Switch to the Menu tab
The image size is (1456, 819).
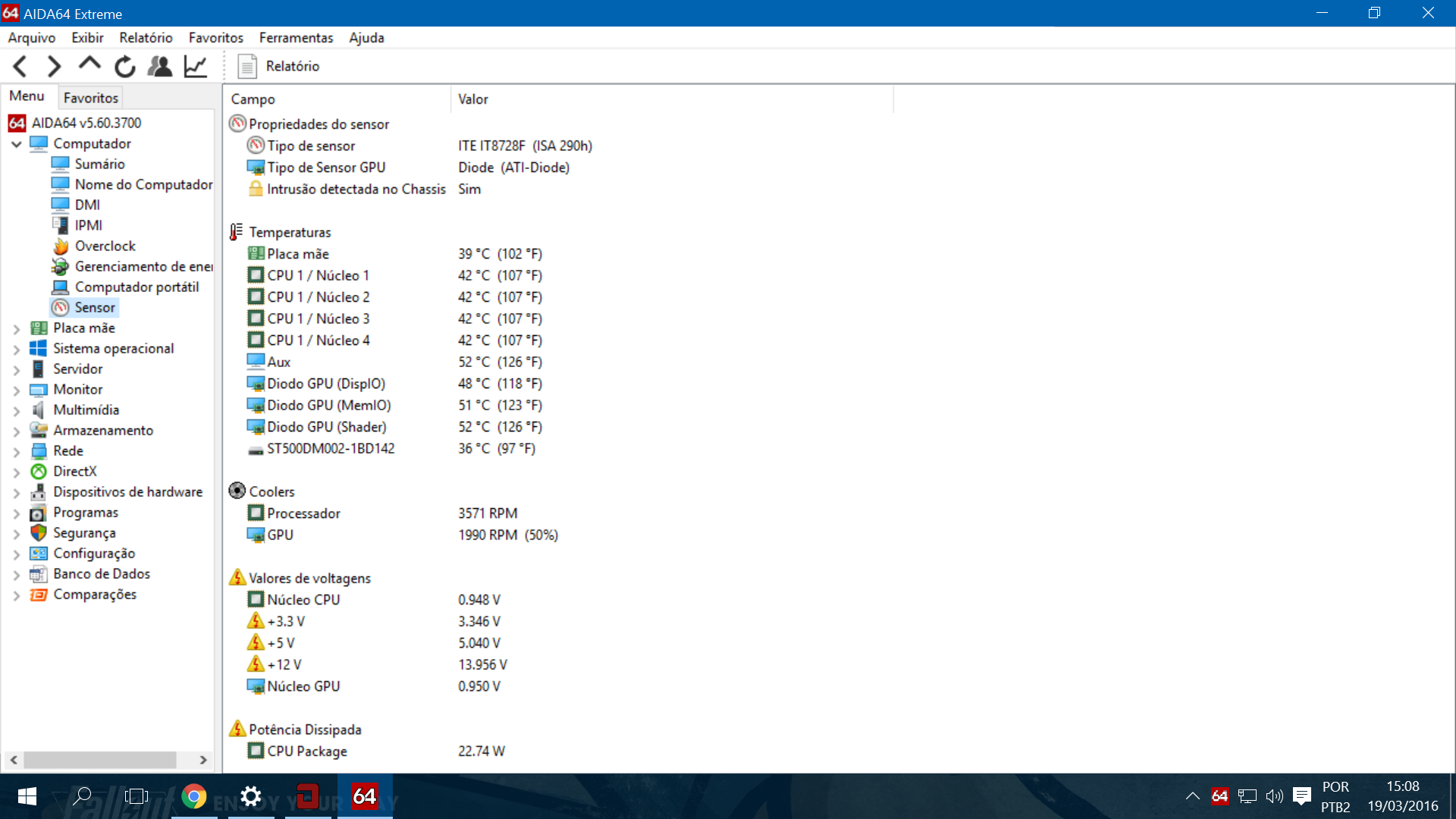point(27,96)
